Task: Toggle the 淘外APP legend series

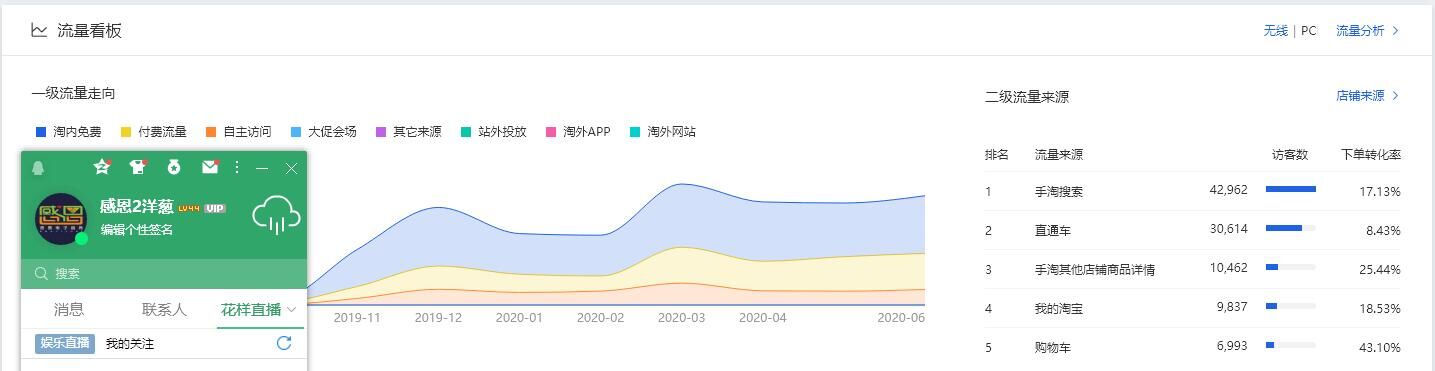Action: pyautogui.click(x=578, y=132)
